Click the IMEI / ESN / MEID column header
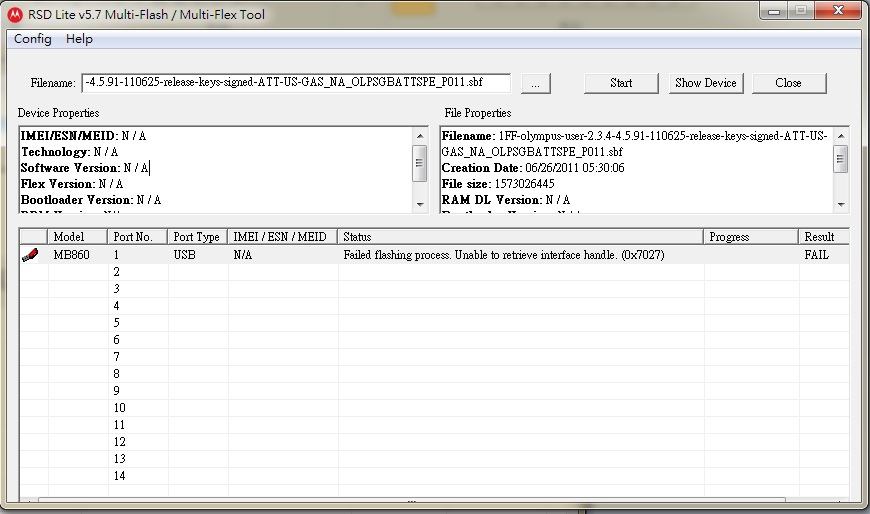870x514 pixels. pyautogui.click(x=282, y=237)
